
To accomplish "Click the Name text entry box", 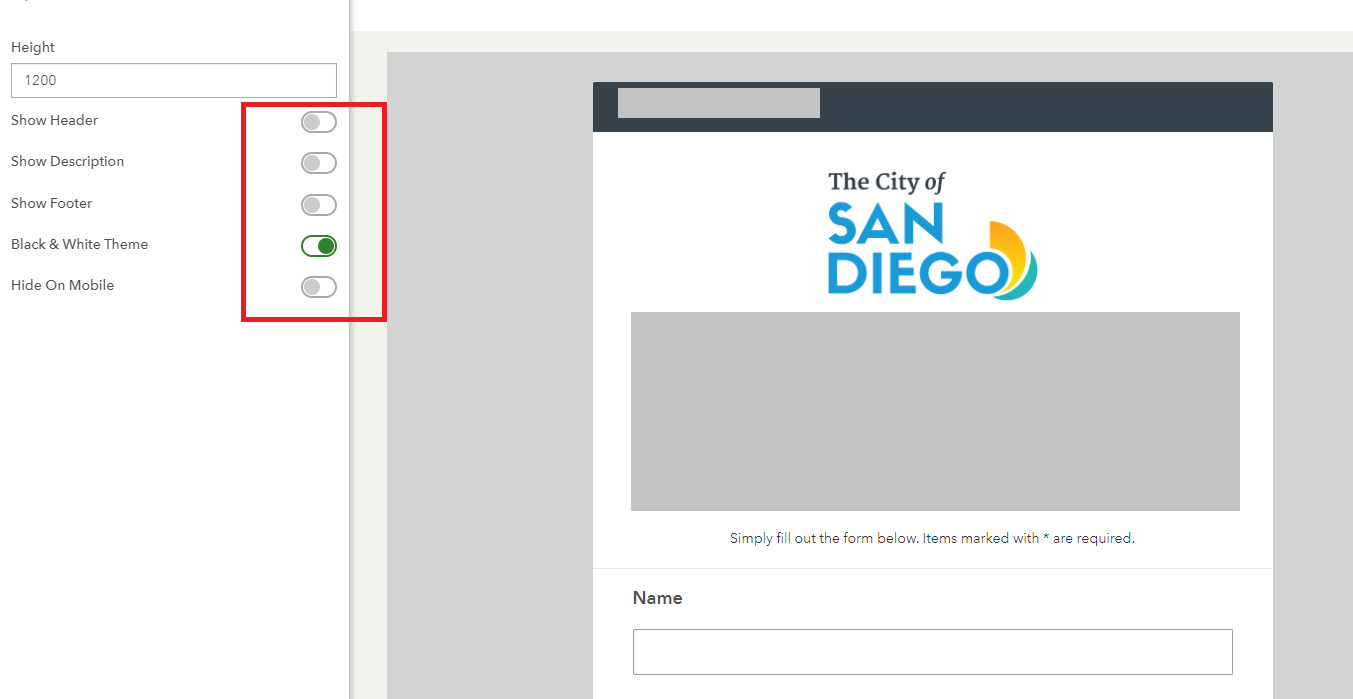I will coord(932,651).
